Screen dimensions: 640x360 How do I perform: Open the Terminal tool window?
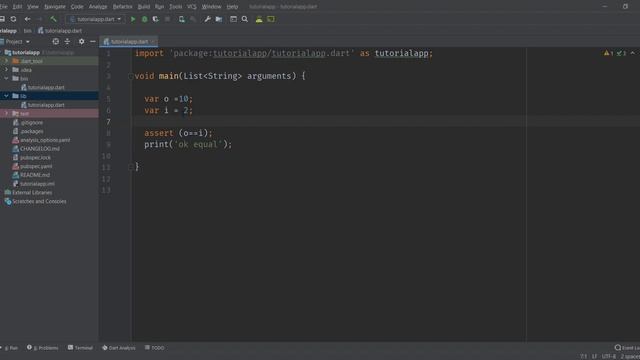80,348
